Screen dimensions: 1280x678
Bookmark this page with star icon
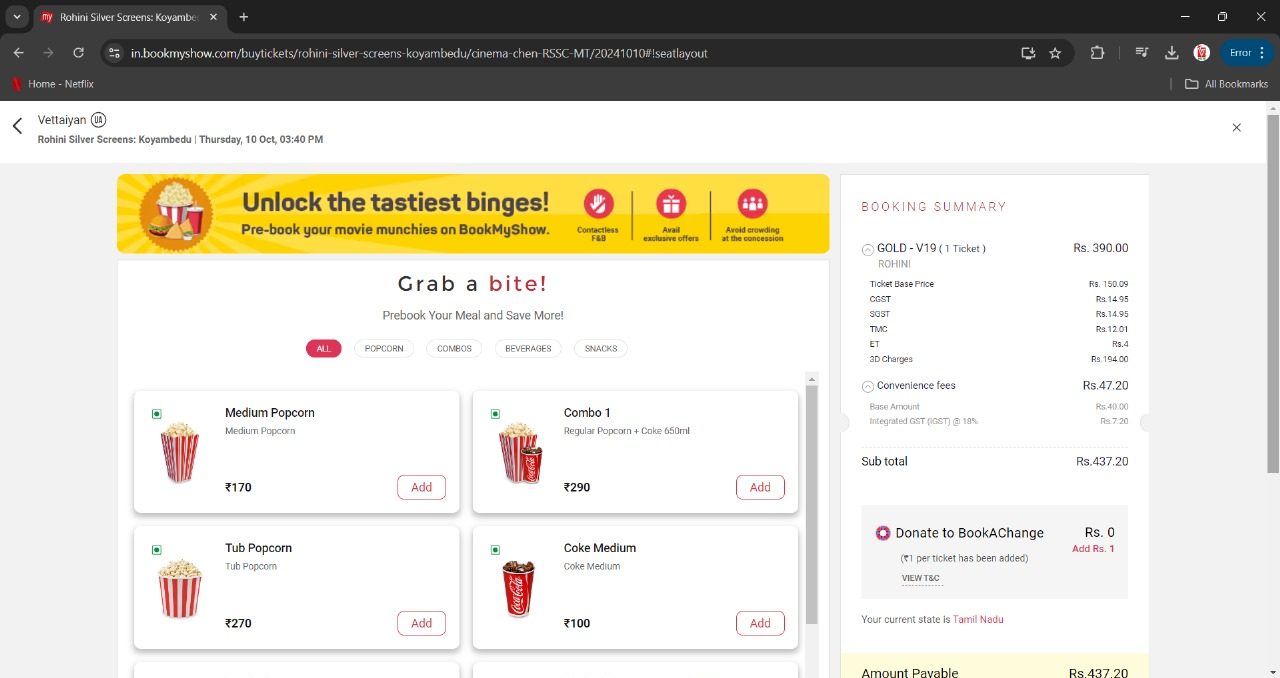(1055, 53)
